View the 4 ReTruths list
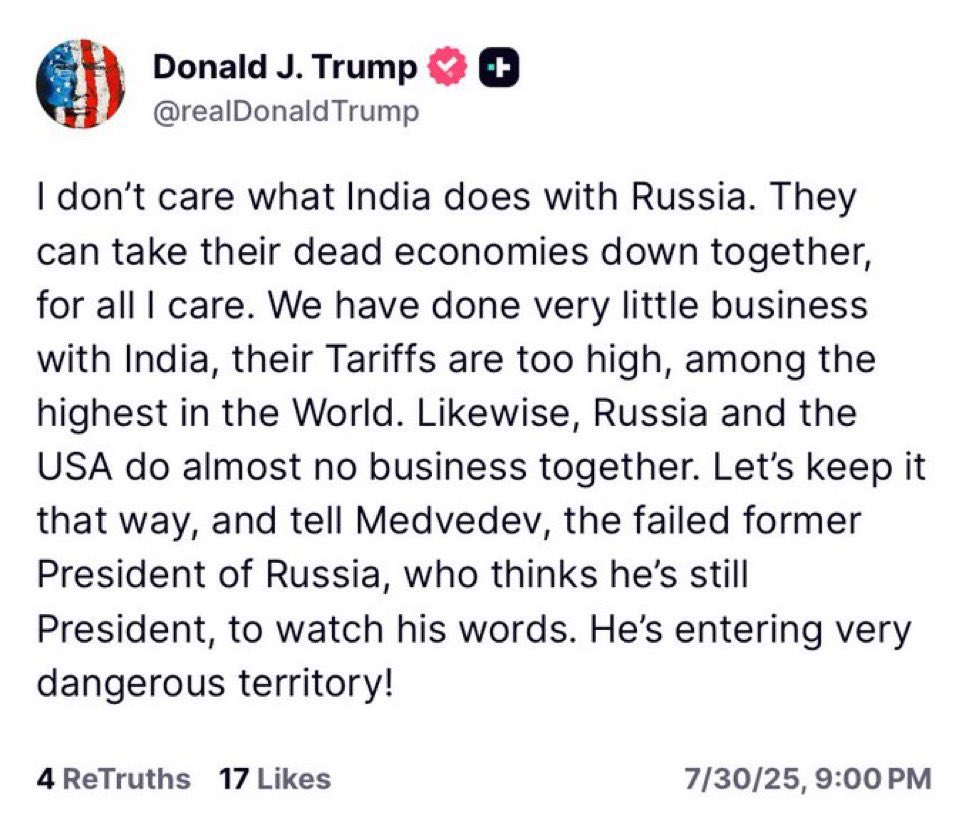Screen dimensions: 968x835 [x=114, y=779]
